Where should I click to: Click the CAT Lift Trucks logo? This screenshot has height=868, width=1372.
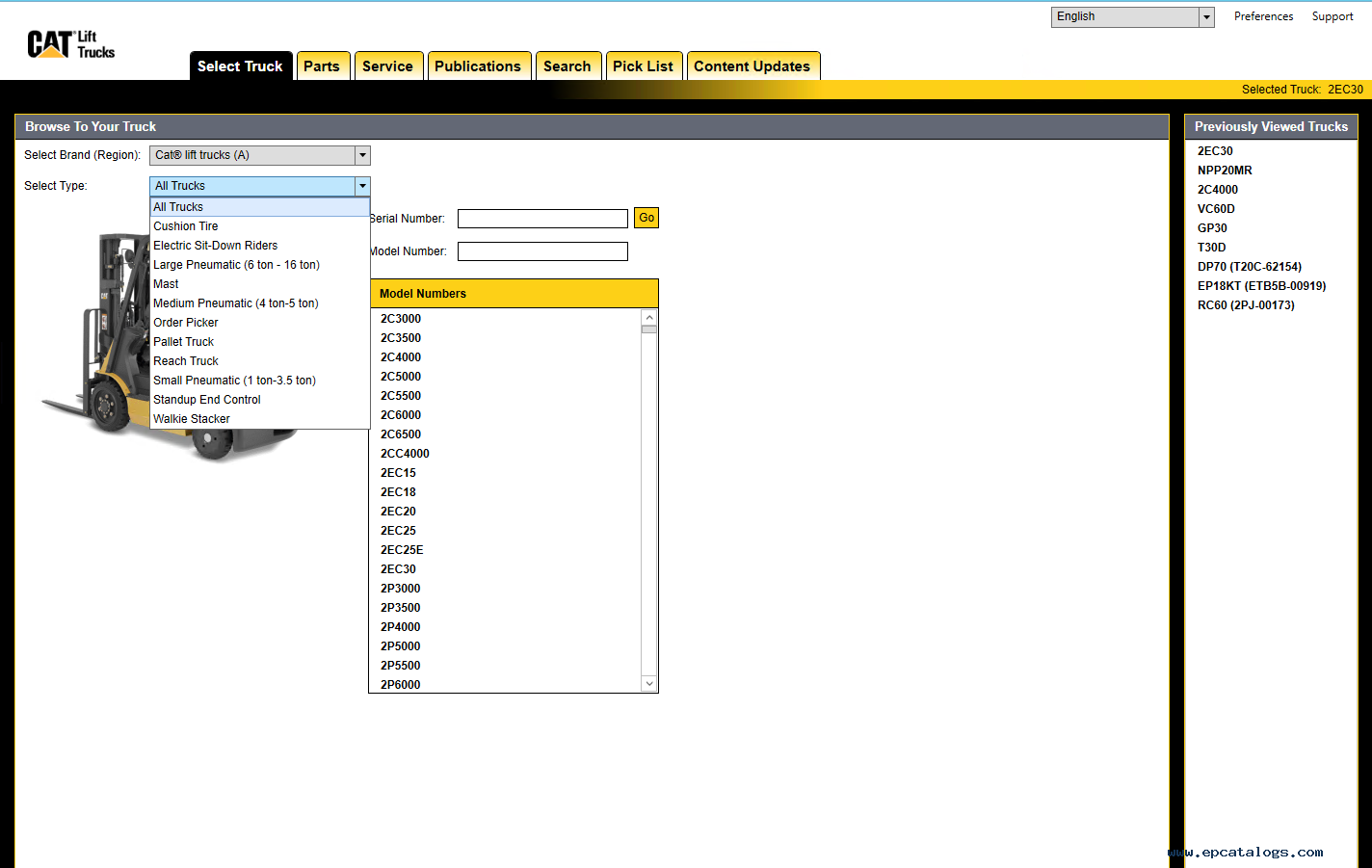(70, 44)
